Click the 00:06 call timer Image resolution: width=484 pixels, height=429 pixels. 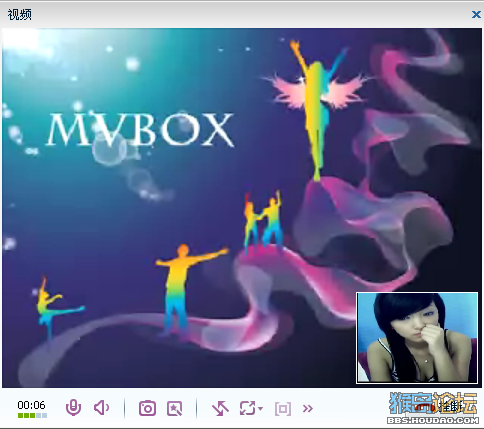tap(31, 405)
